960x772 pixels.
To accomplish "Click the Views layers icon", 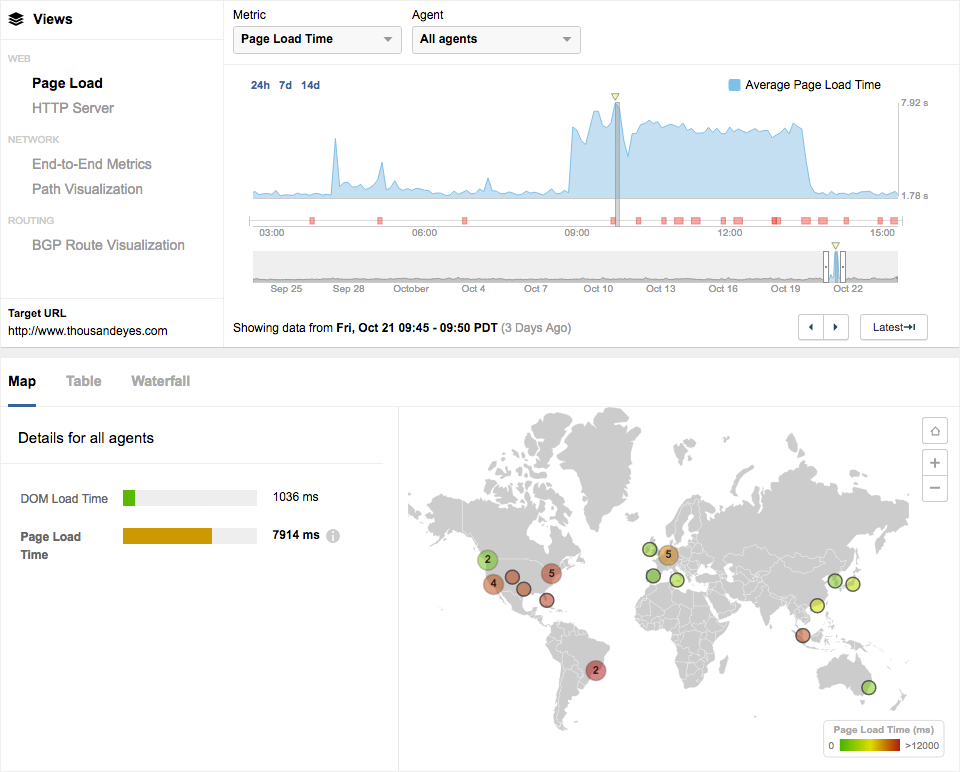I will 16,19.
